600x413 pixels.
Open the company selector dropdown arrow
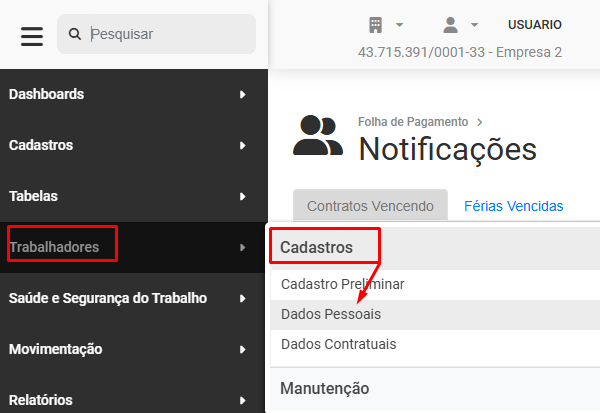pyautogui.click(x=399, y=25)
